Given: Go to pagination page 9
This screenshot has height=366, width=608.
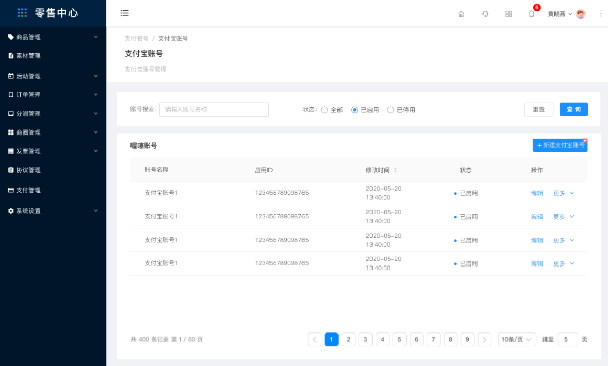Looking at the screenshot, I should [x=467, y=339].
